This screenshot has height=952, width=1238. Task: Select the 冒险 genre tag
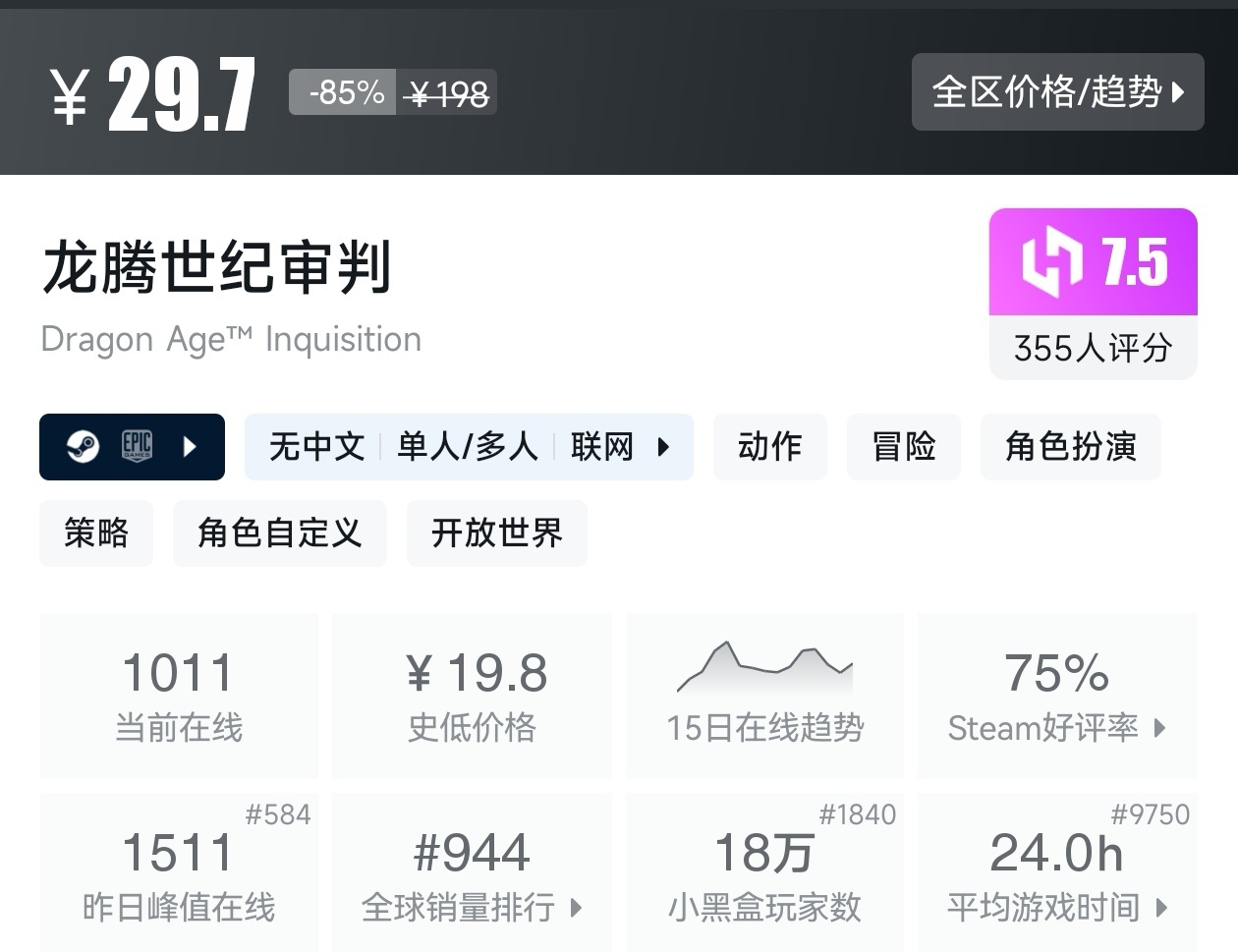[x=904, y=447]
